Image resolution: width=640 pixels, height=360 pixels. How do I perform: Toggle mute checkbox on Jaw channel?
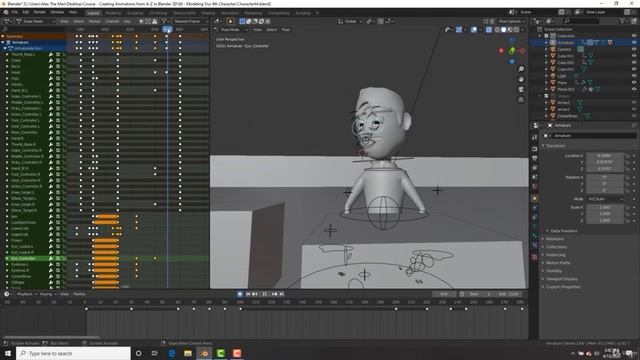[58, 216]
